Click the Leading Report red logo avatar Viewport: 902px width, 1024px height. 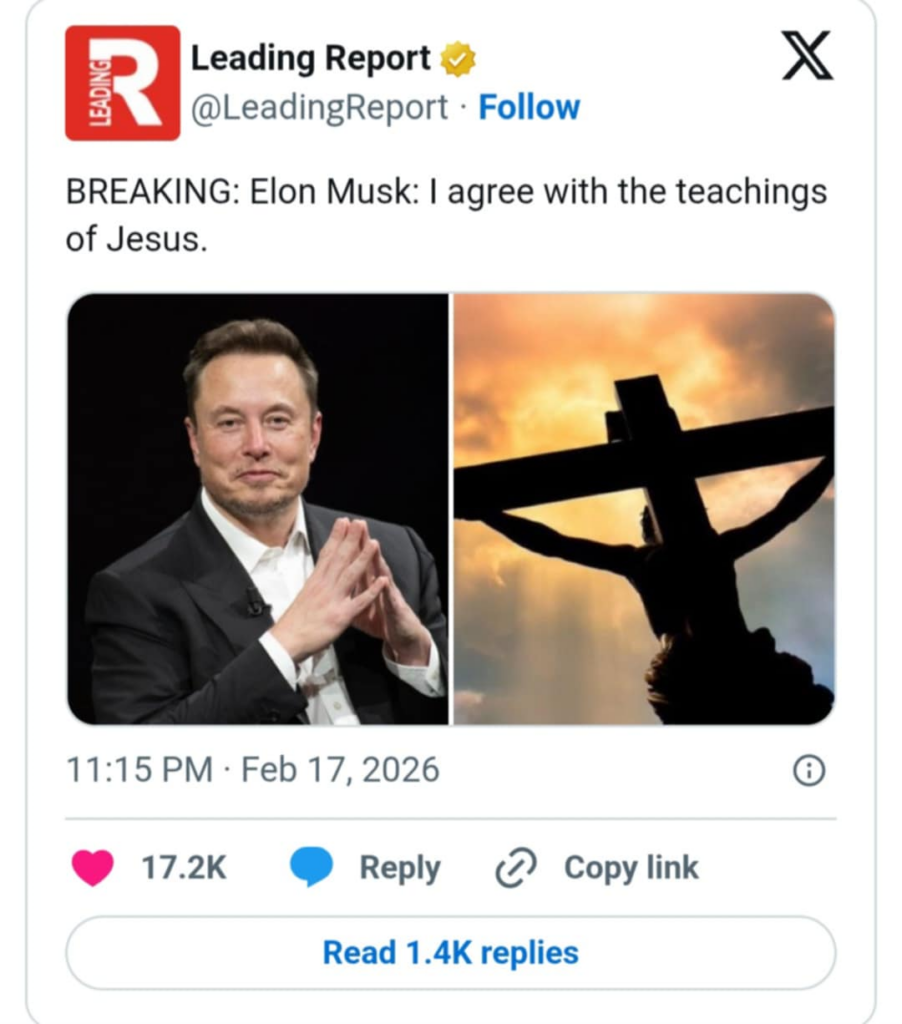(x=122, y=83)
